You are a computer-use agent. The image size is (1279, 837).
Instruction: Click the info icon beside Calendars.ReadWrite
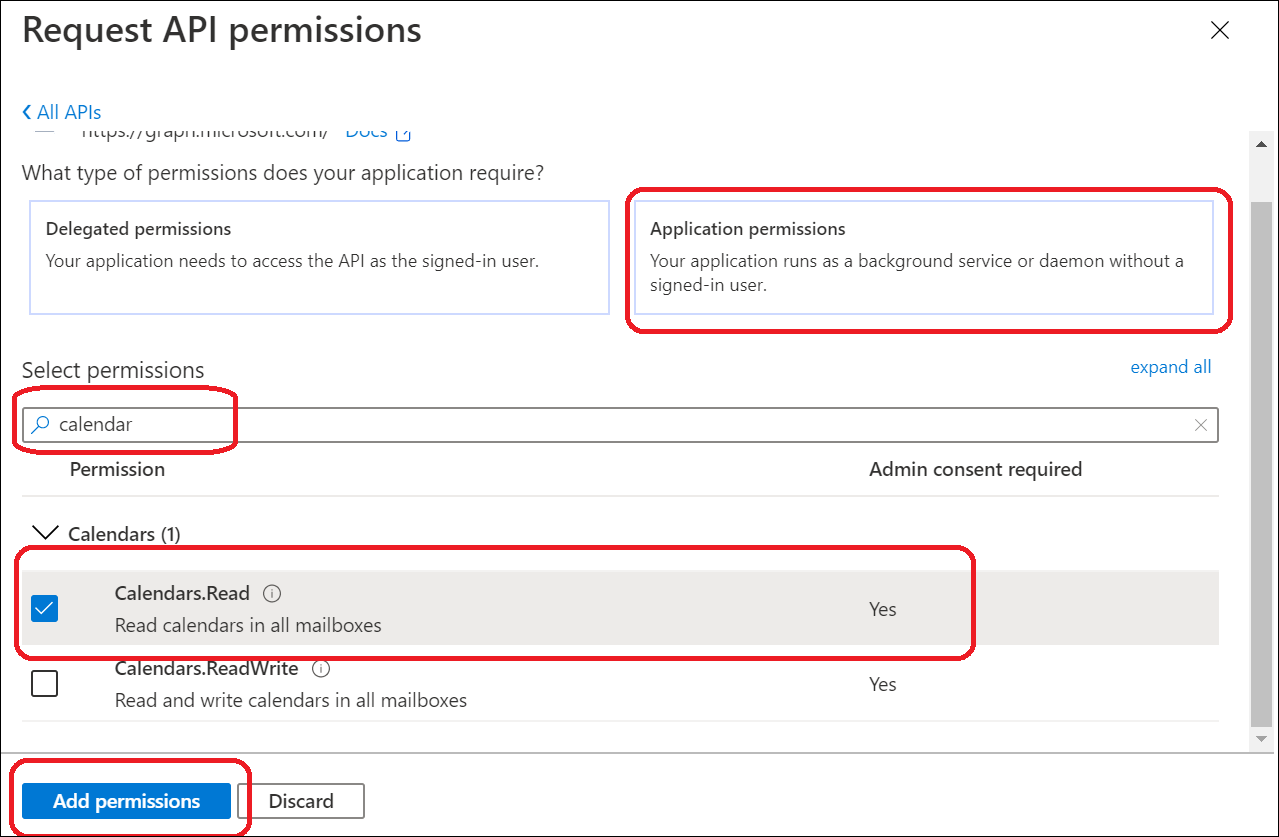pyautogui.click(x=321, y=668)
